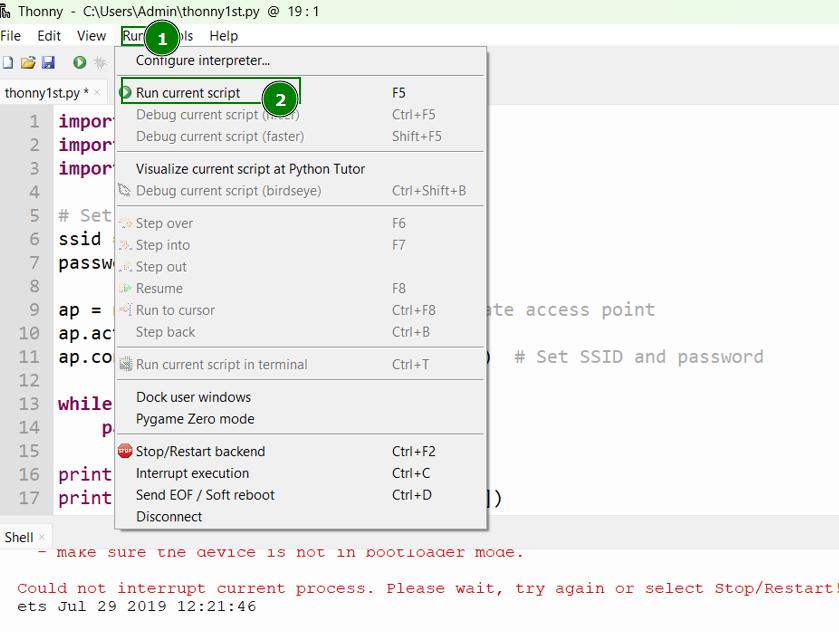Choose Configure interpreter from Run menu

[x=301, y=60]
